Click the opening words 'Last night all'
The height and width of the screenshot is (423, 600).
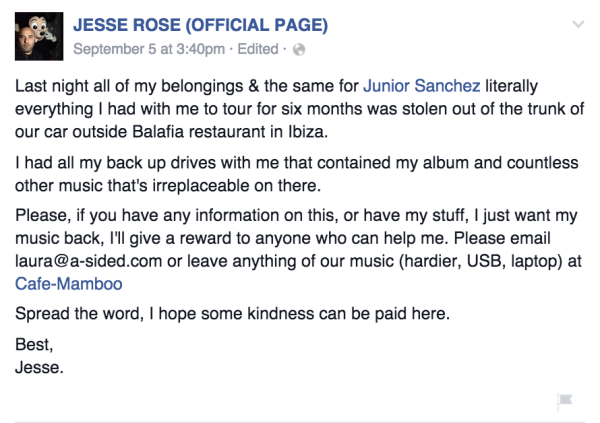tap(65, 87)
